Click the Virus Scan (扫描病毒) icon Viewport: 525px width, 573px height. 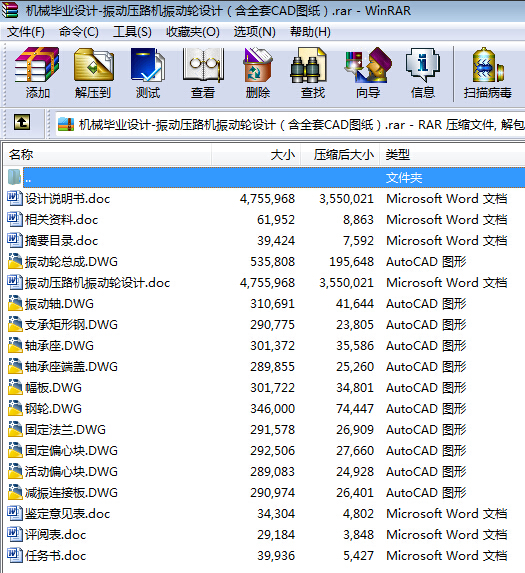click(488, 65)
